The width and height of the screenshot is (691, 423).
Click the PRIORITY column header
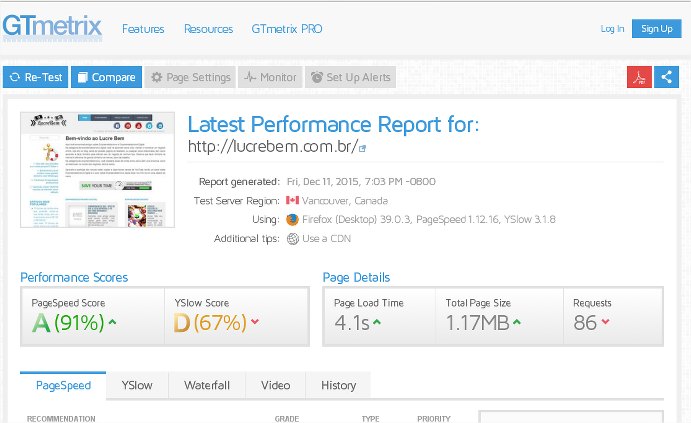click(x=434, y=419)
